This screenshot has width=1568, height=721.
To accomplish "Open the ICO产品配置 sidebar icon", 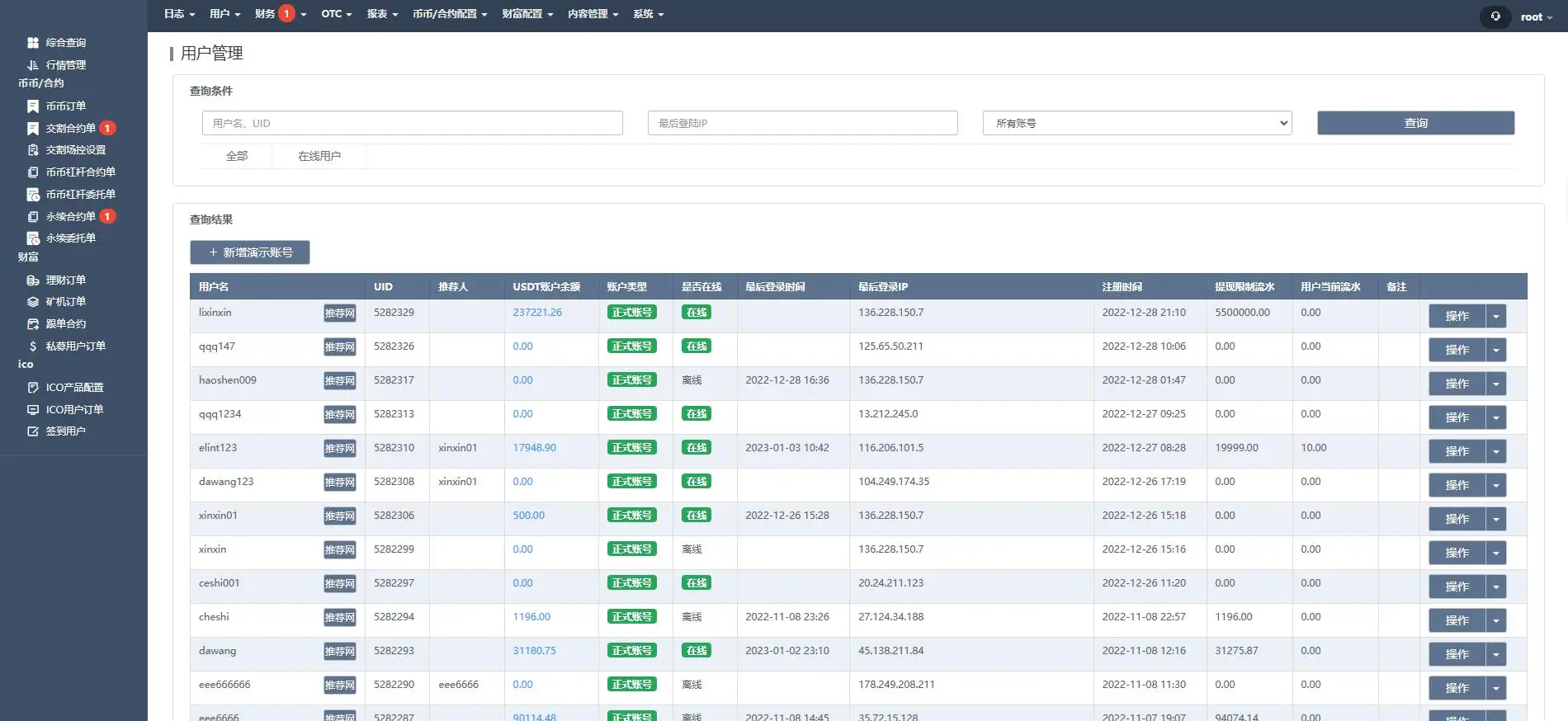I will click(33, 388).
